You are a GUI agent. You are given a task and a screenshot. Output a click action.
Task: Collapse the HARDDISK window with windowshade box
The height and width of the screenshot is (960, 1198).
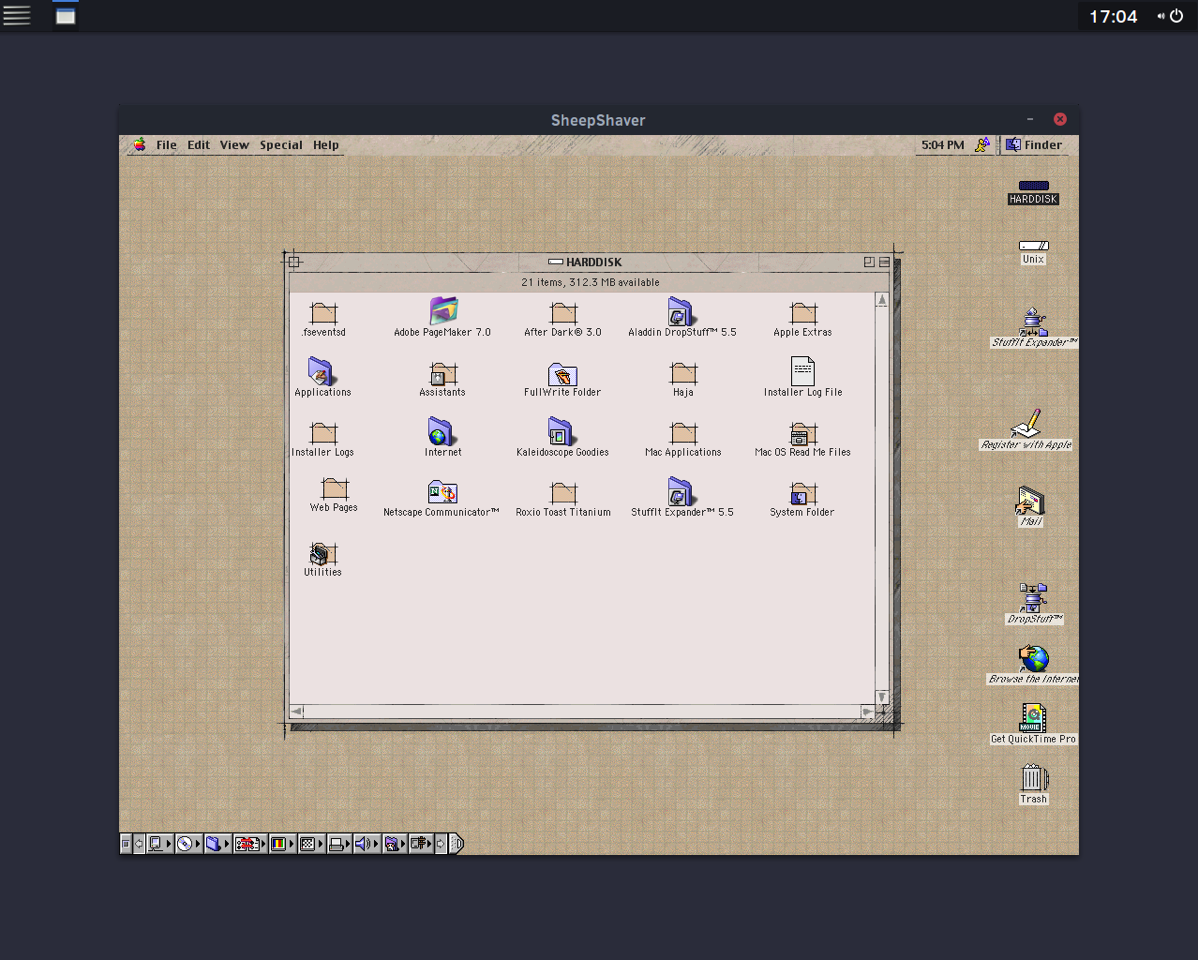click(x=884, y=261)
